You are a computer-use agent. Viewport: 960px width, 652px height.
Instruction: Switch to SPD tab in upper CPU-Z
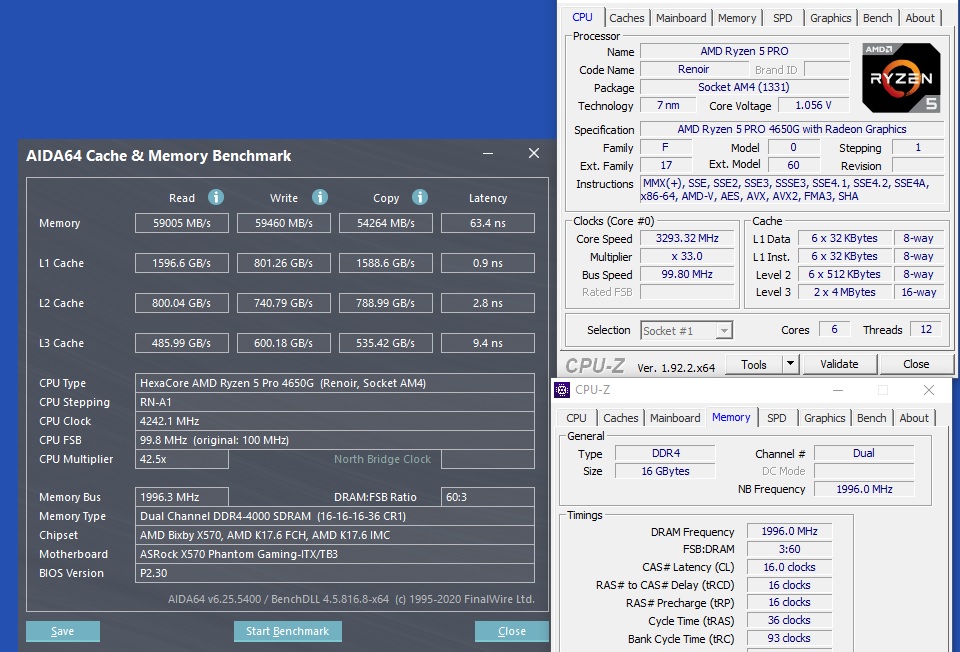click(x=782, y=18)
